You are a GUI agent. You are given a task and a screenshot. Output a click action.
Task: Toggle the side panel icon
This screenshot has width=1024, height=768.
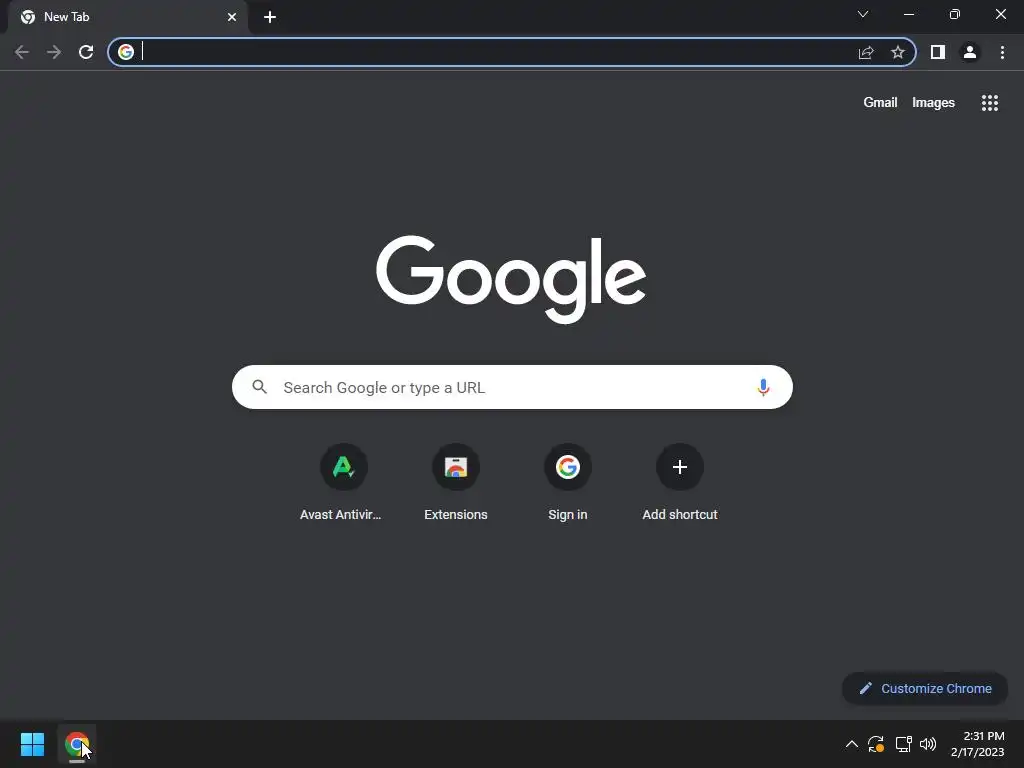click(x=938, y=52)
